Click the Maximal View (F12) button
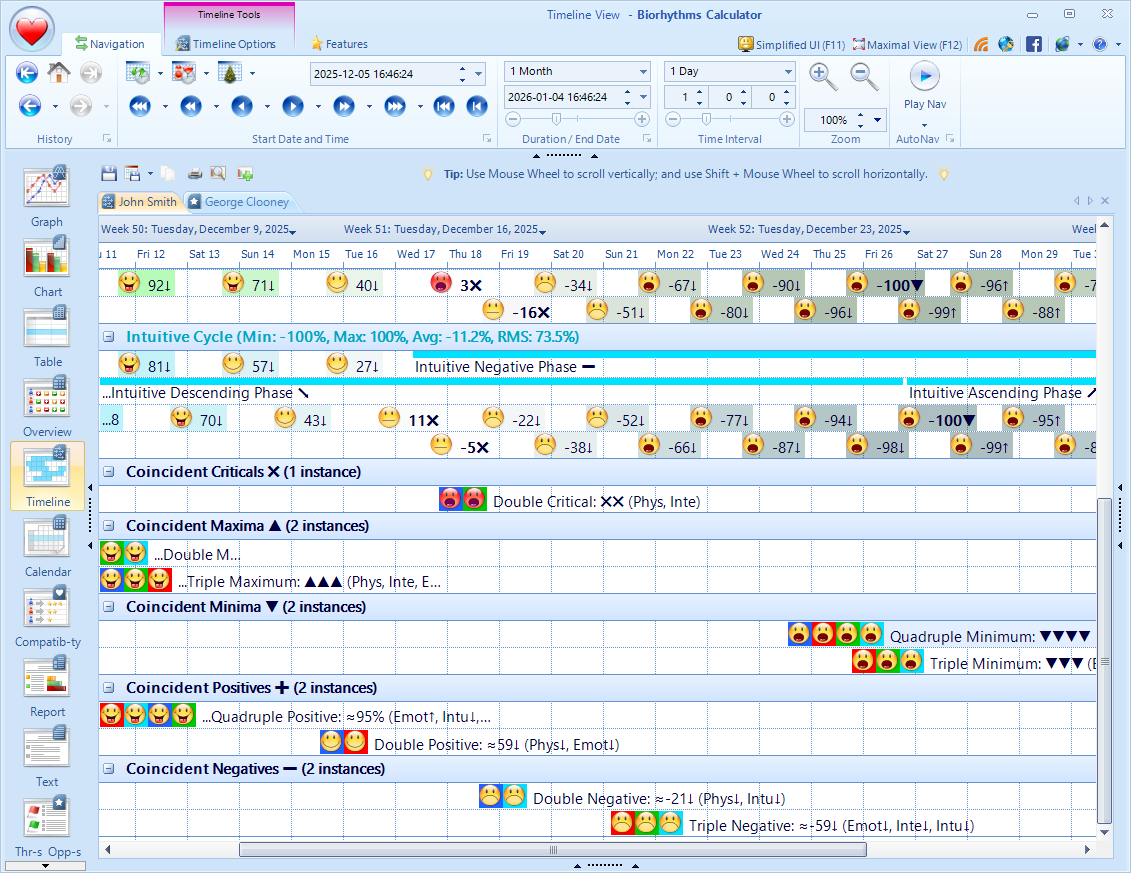This screenshot has height=873, width=1131. 908,44
